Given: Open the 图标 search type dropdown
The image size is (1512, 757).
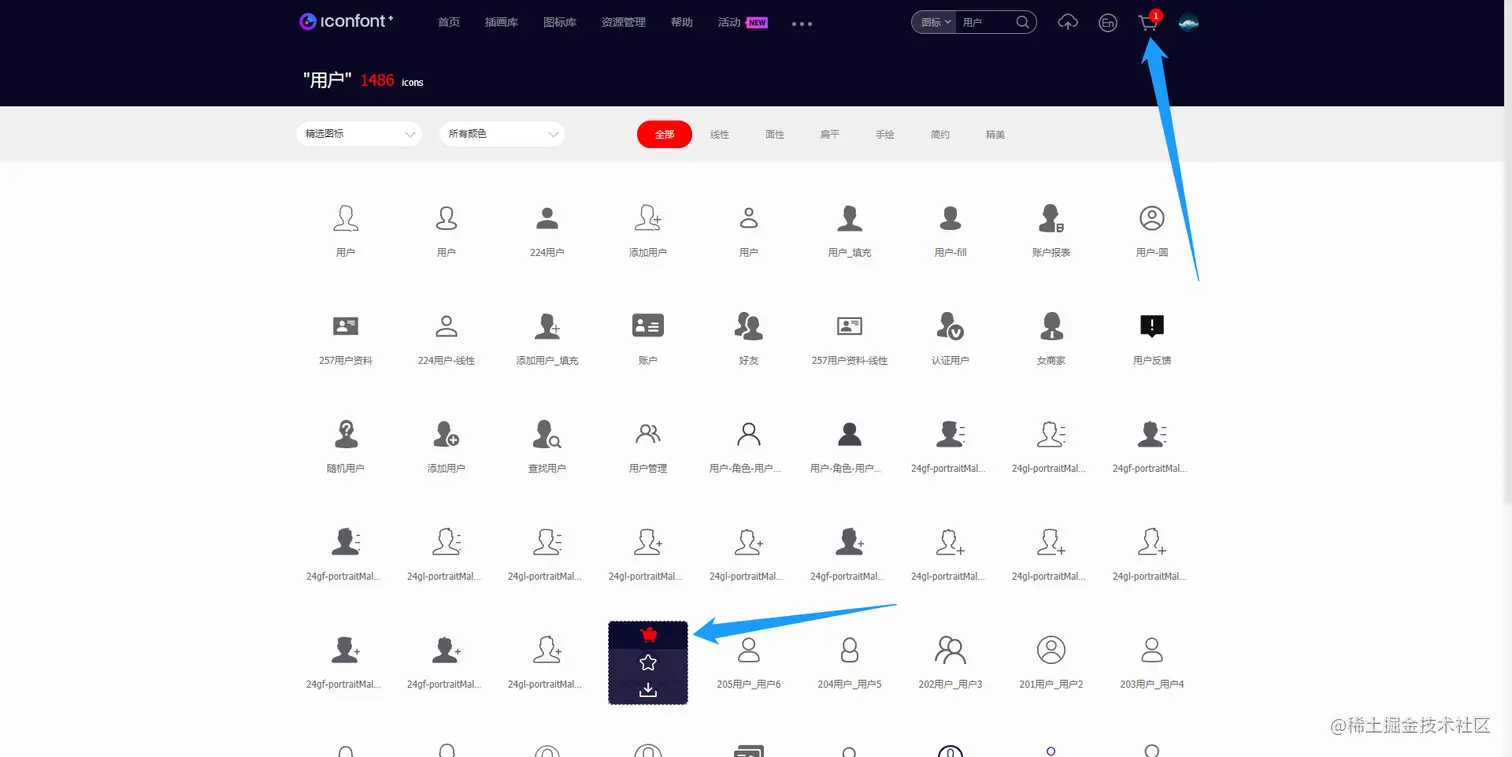Looking at the screenshot, I should click(935, 22).
